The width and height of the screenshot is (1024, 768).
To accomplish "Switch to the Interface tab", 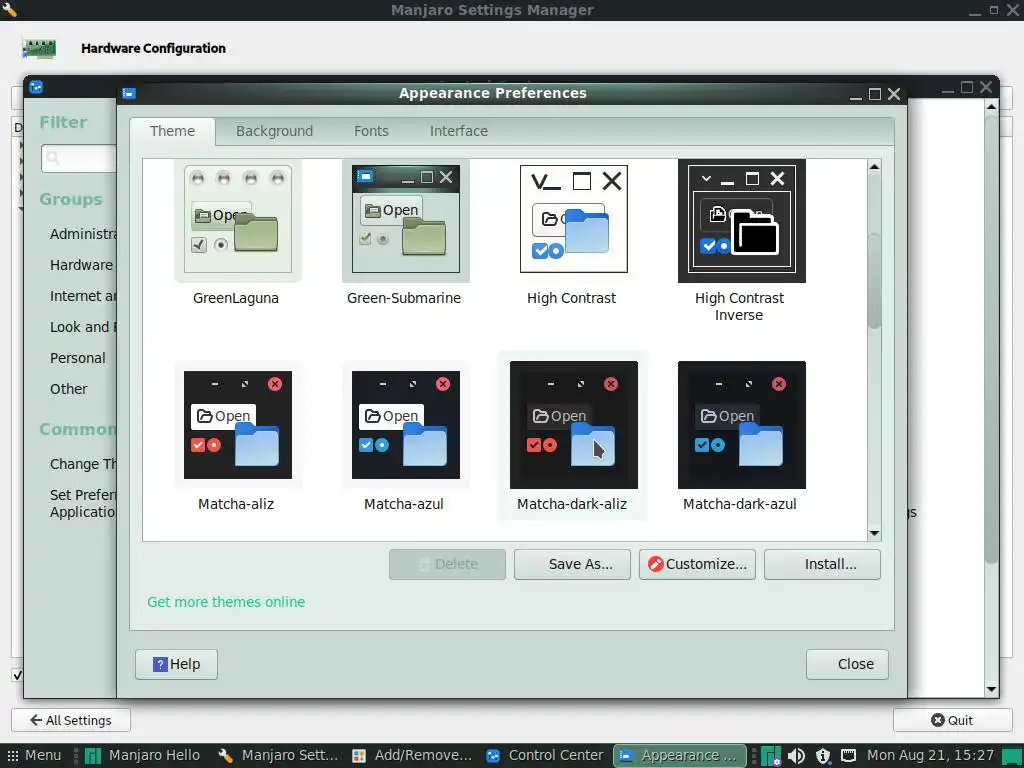I will pos(458,131).
